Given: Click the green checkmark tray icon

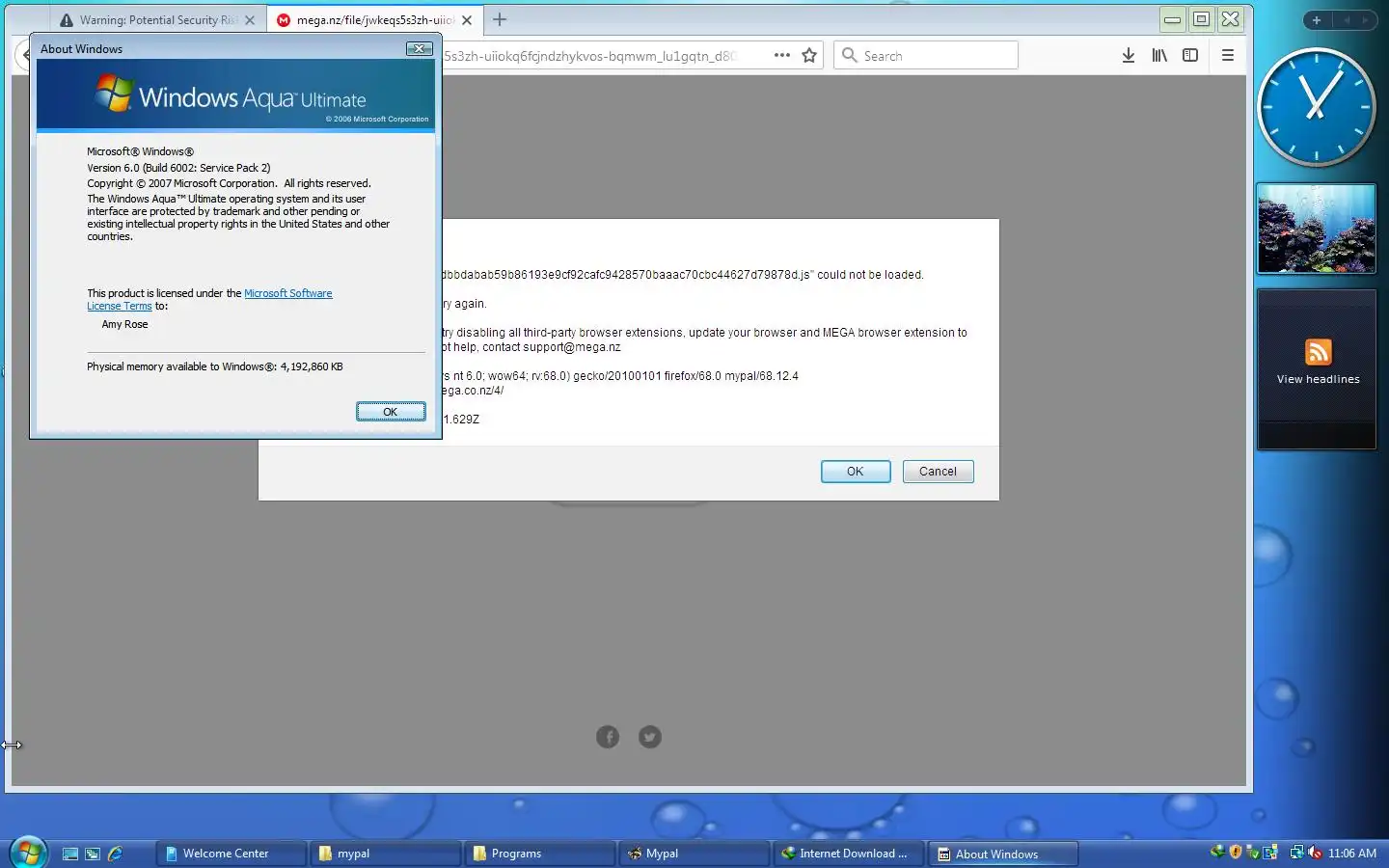Looking at the screenshot, I should point(1252,853).
